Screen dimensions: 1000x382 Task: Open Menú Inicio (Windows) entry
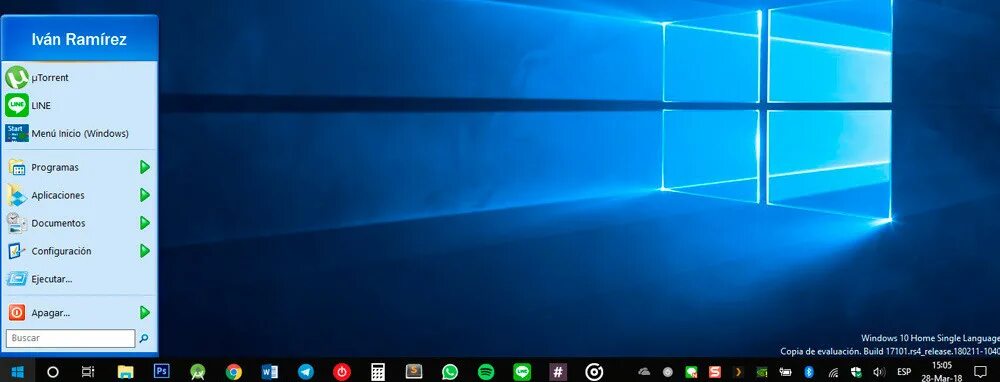(80, 133)
